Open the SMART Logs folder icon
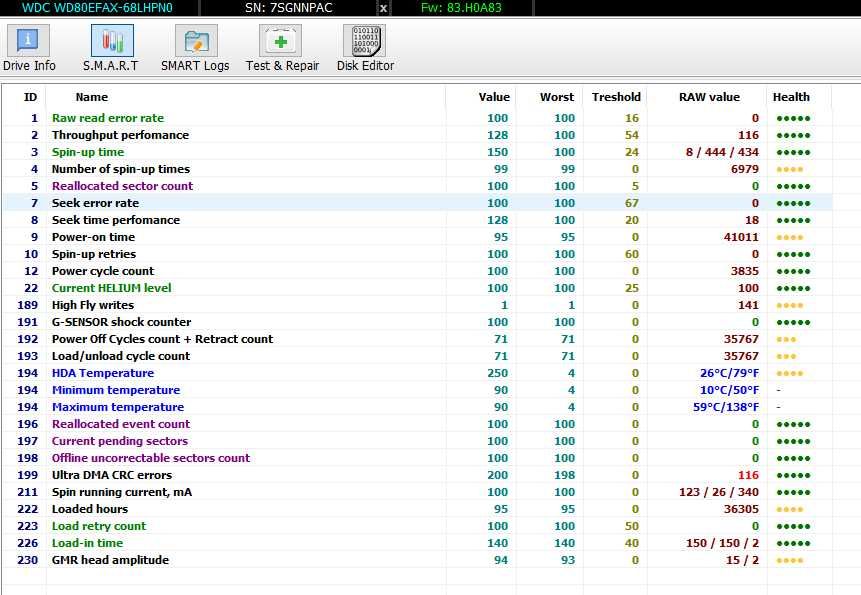 click(196, 41)
